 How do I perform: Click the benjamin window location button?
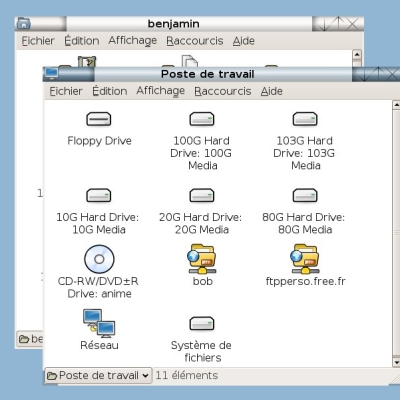tap(30, 339)
